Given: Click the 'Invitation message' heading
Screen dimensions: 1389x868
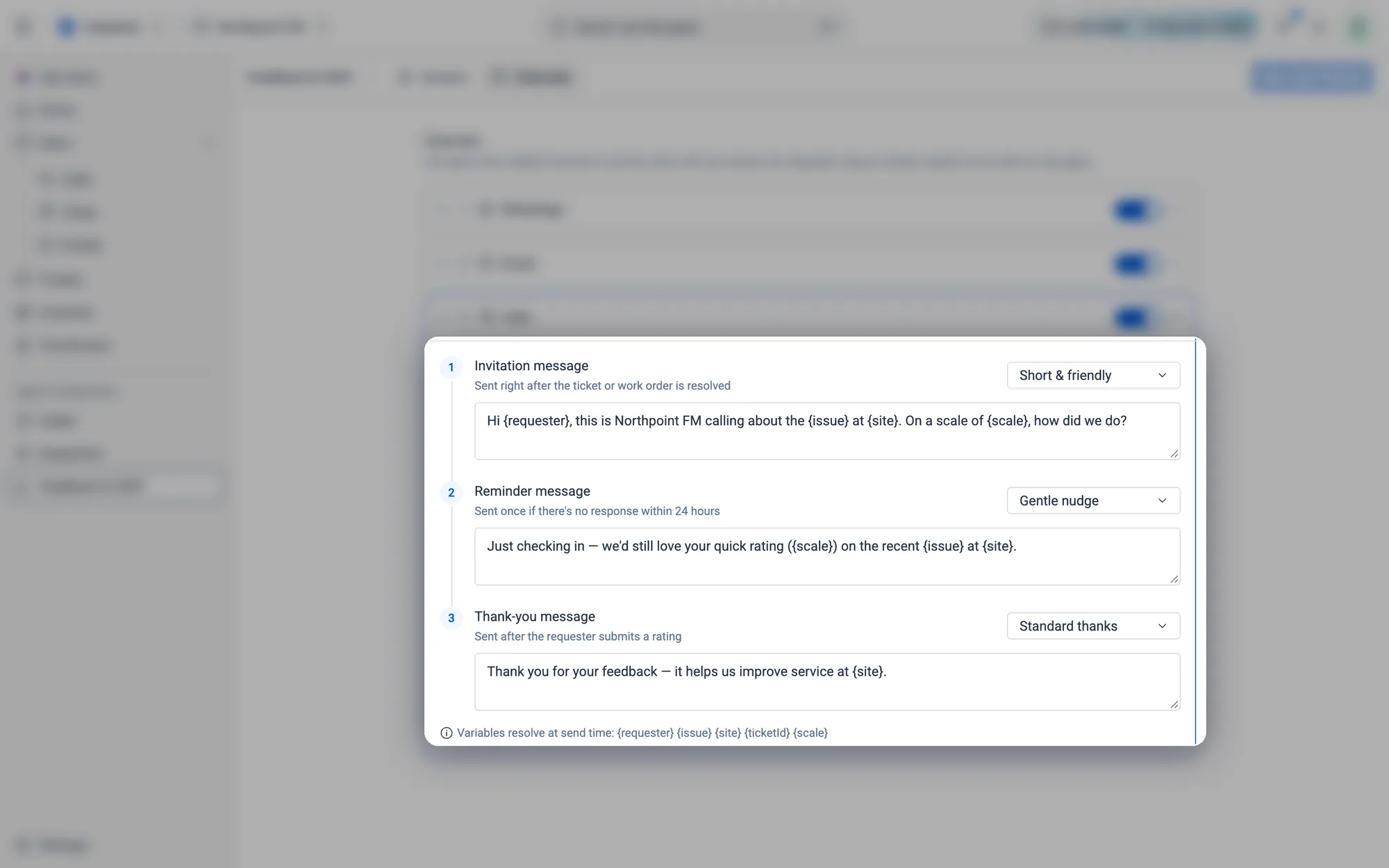Looking at the screenshot, I should pyautogui.click(x=531, y=365).
